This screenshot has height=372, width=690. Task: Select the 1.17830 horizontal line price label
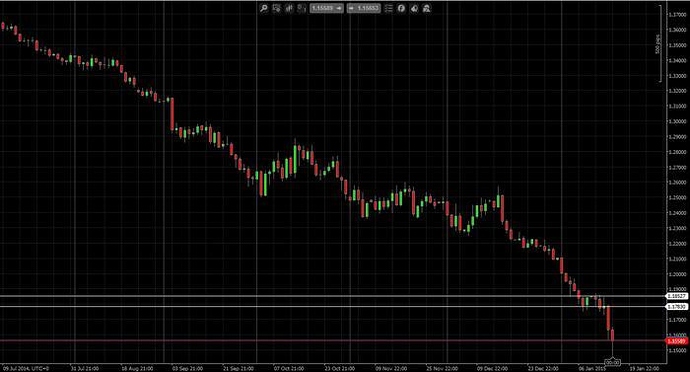coord(677,306)
